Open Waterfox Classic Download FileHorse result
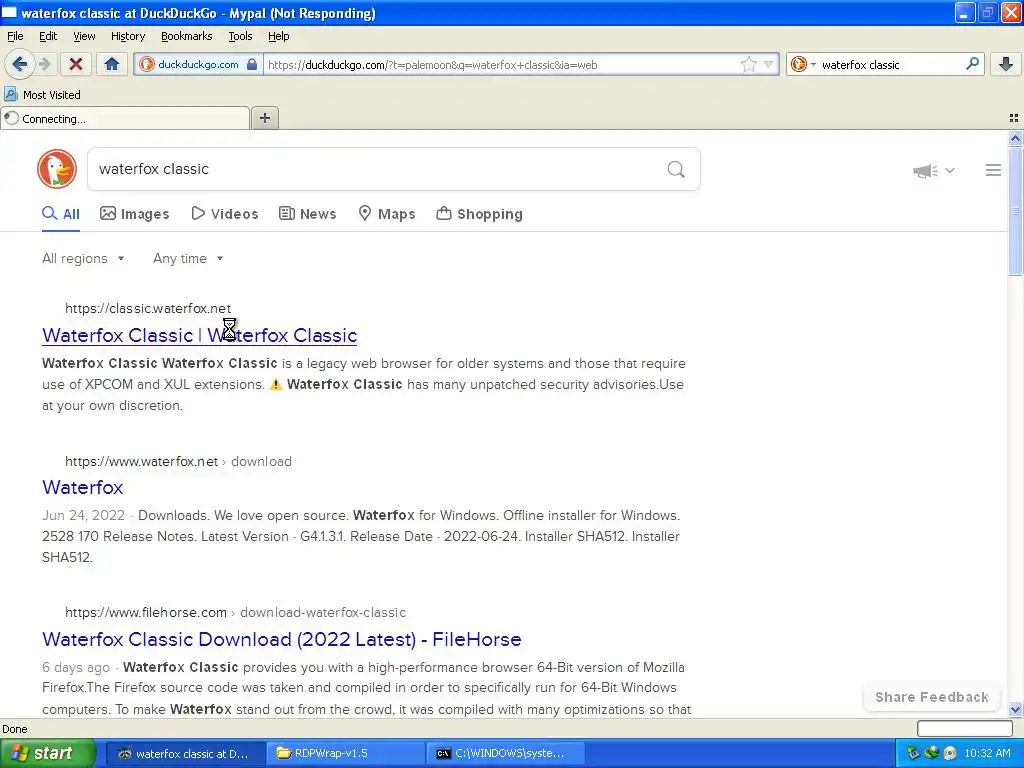Screen dimensions: 1024x768 click(281, 639)
